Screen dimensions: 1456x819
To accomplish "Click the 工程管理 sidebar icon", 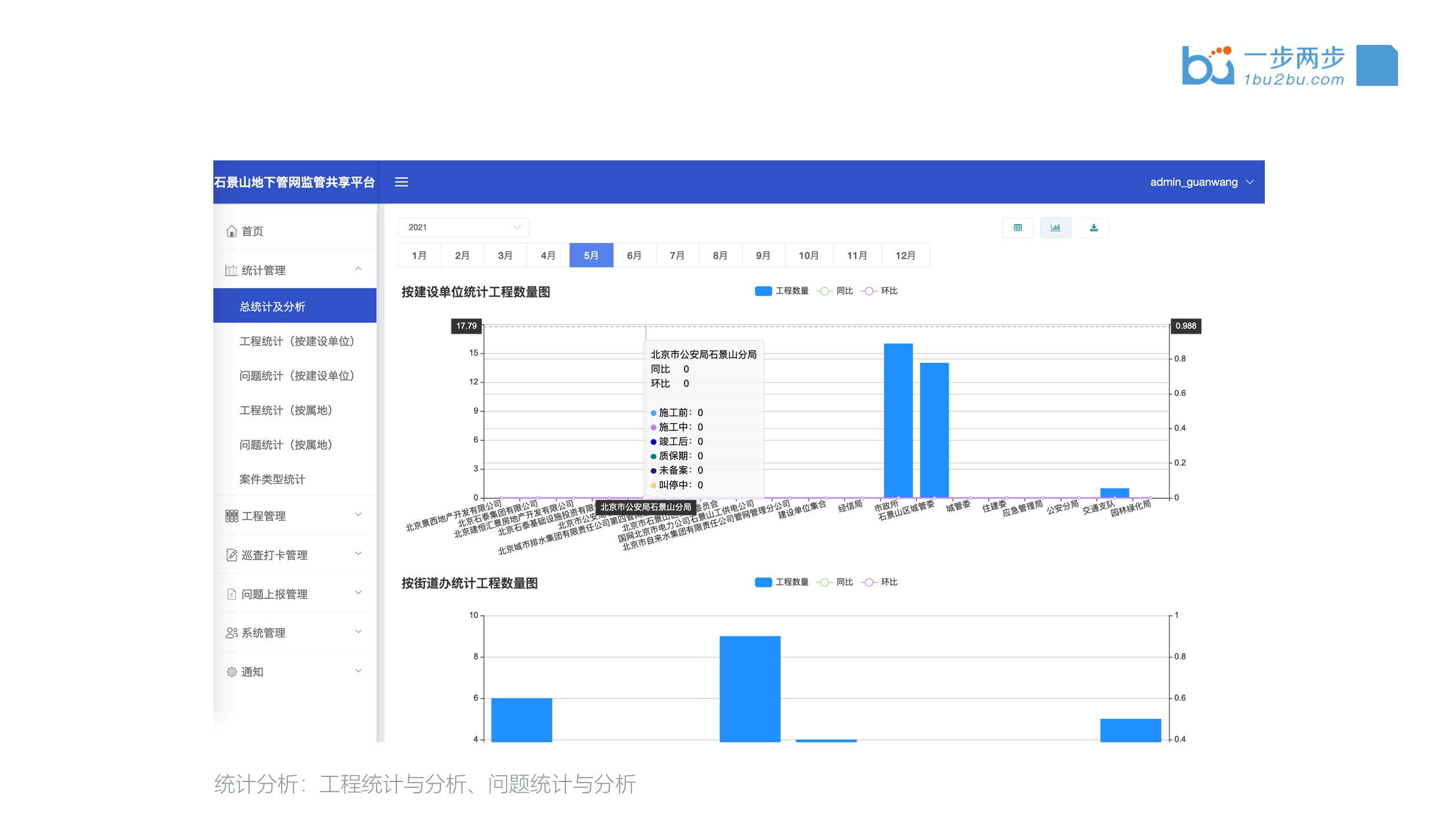I will [x=231, y=516].
